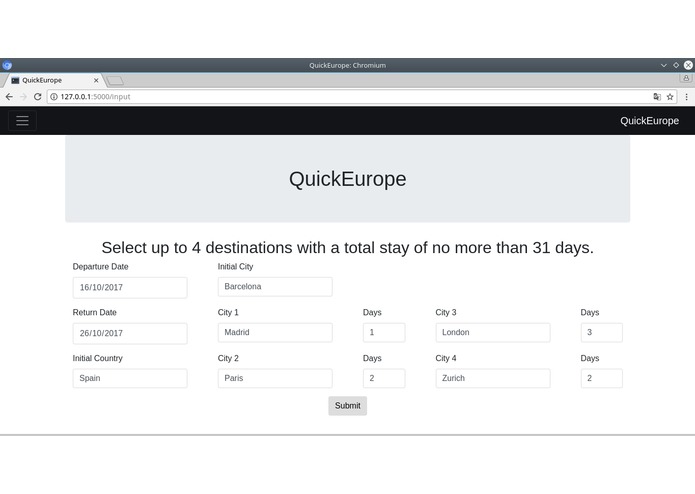Bookmark this page with the star icon
The image size is (695, 494).
(670, 97)
